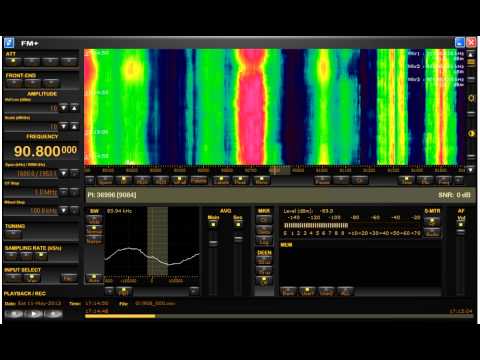Image resolution: width=480 pixels, height=360 pixels.
Task: Click the shaded filter passband in BW display
Action: [158, 242]
